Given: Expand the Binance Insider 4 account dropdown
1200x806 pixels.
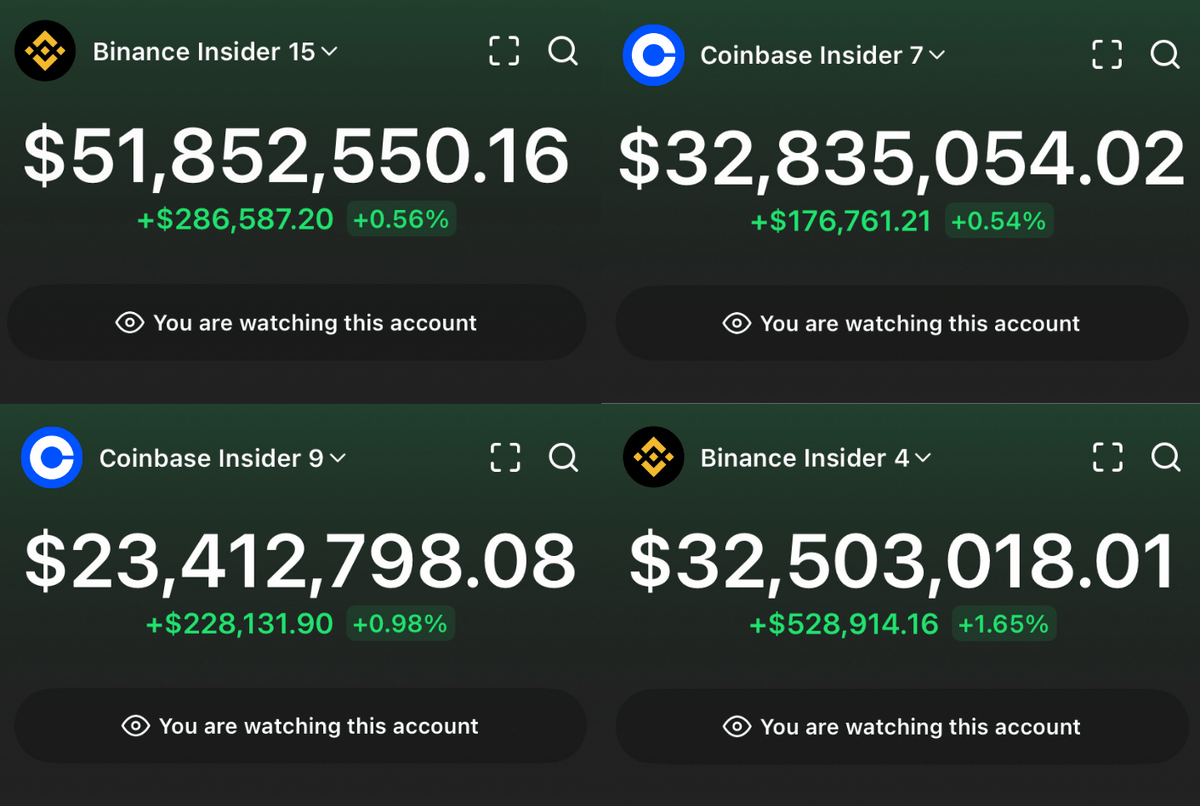Looking at the screenshot, I should pyautogui.click(x=816, y=458).
